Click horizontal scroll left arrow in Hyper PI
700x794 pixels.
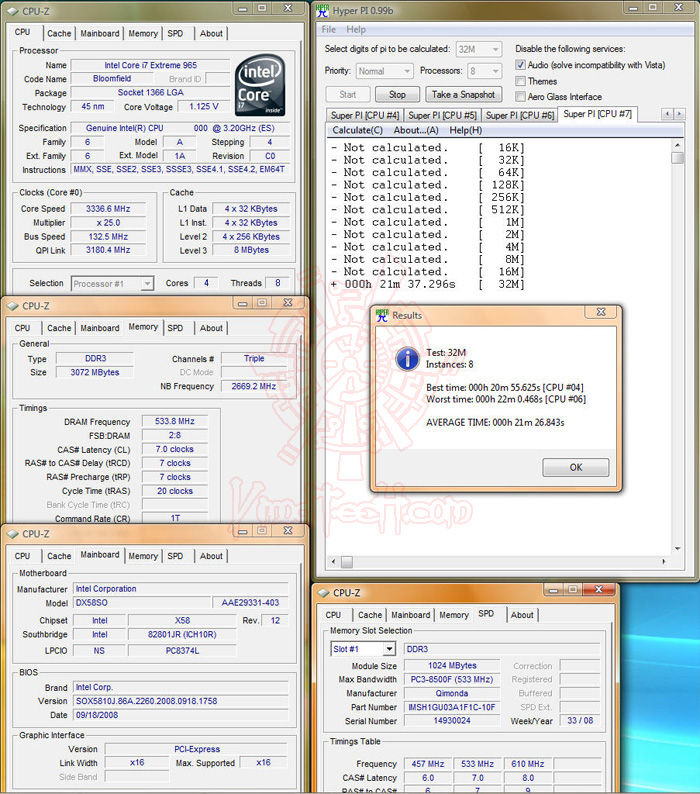tap(333, 561)
